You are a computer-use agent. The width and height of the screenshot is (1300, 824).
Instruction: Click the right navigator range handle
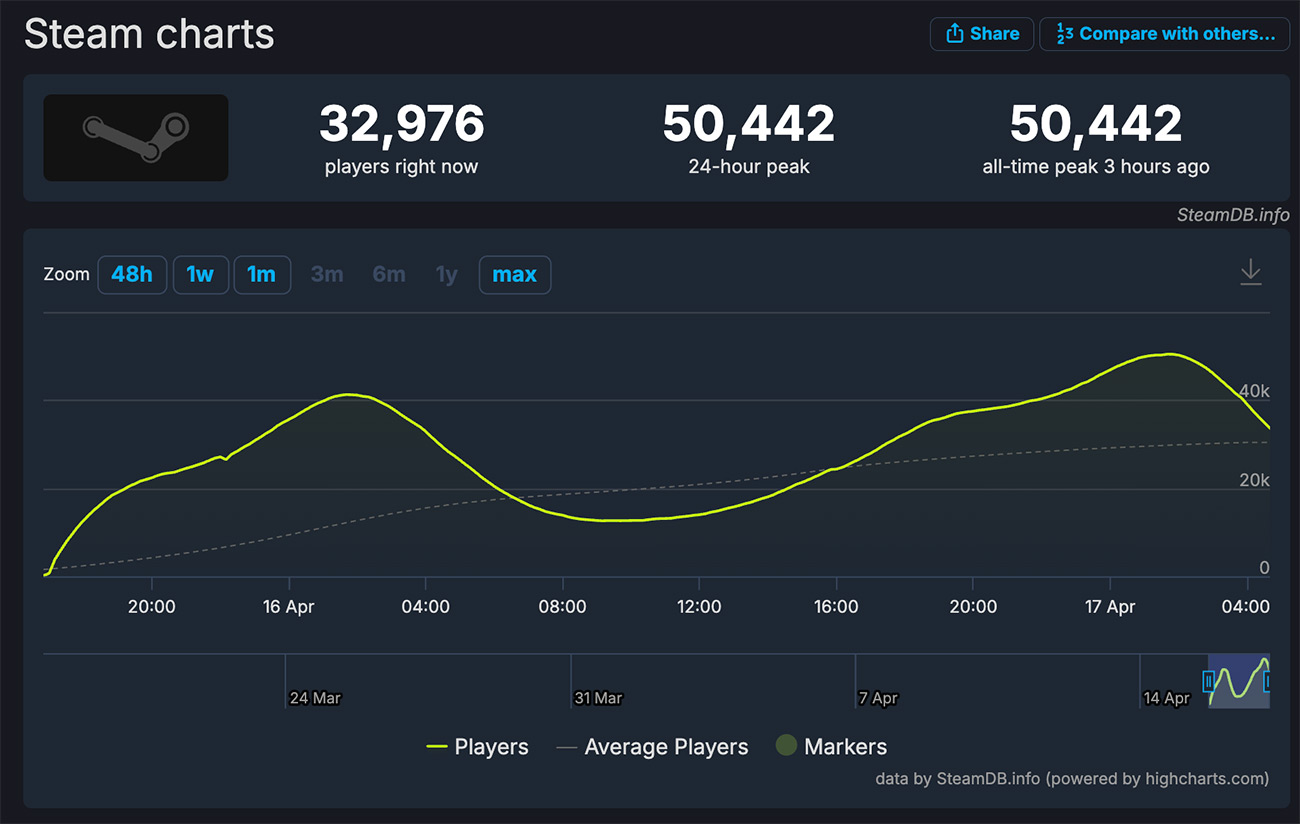click(1267, 682)
